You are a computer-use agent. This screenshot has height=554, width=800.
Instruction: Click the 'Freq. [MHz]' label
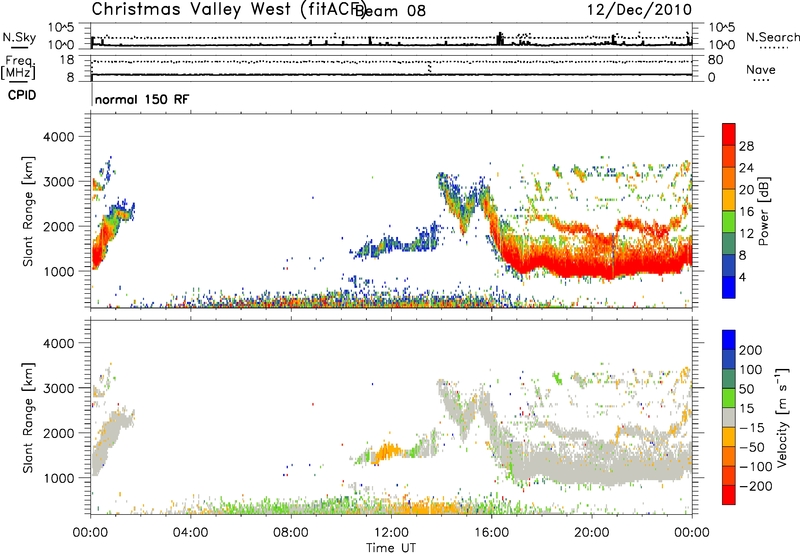click(x=18, y=68)
